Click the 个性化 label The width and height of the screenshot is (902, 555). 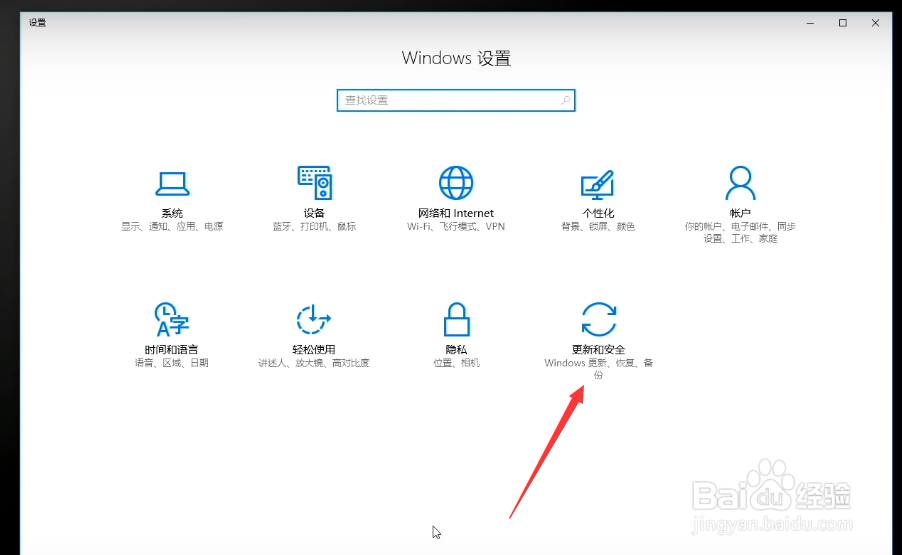pos(598,213)
